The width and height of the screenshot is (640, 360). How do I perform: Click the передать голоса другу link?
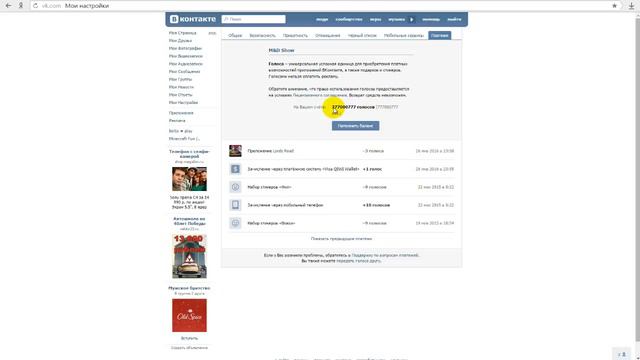[x=358, y=261]
